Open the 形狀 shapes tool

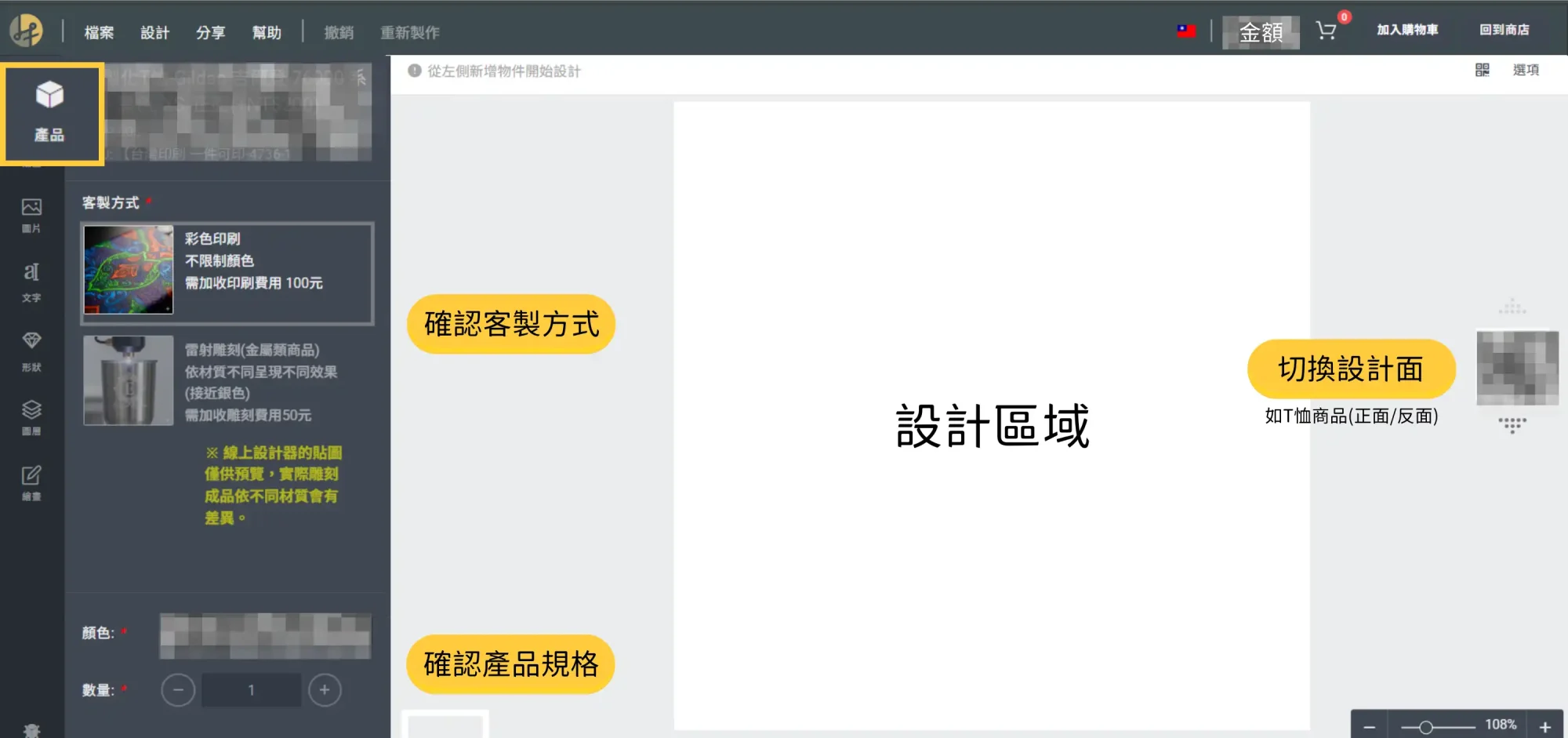point(31,350)
